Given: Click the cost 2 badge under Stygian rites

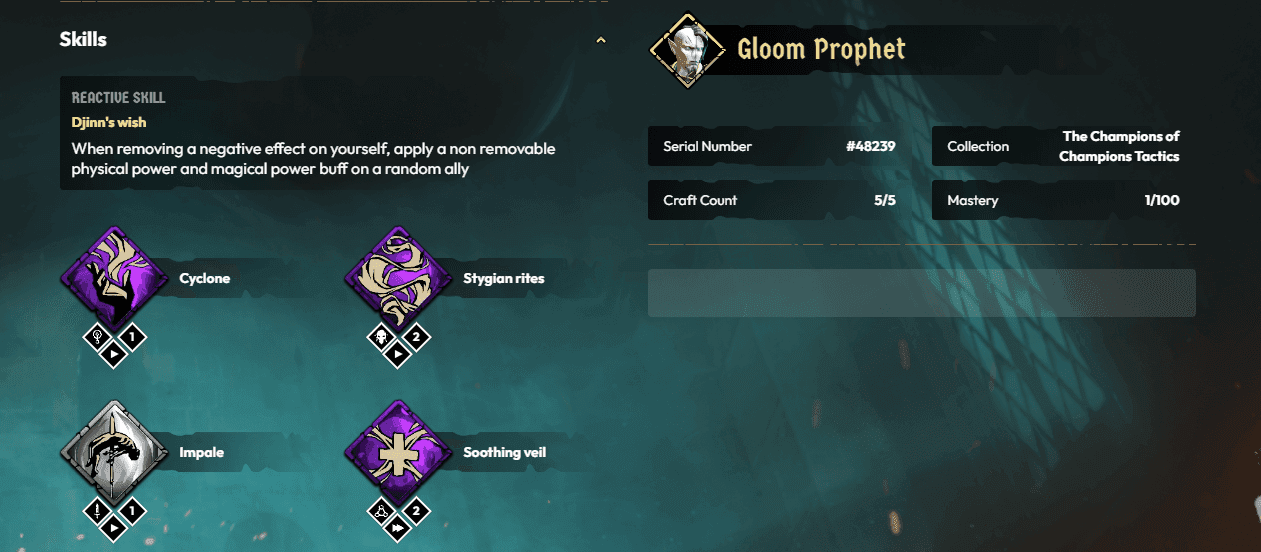Looking at the screenshot, I should click(x=416, y=337).
